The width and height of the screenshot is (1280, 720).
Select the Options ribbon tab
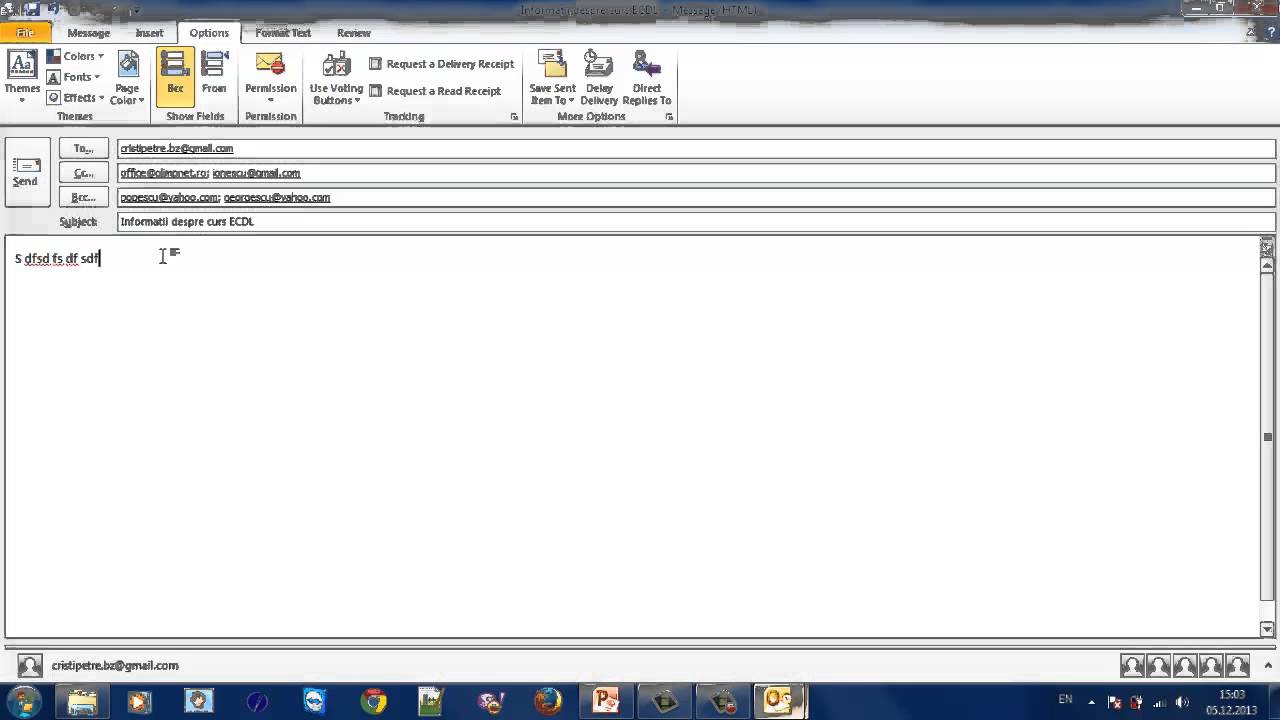coord(209,33)
